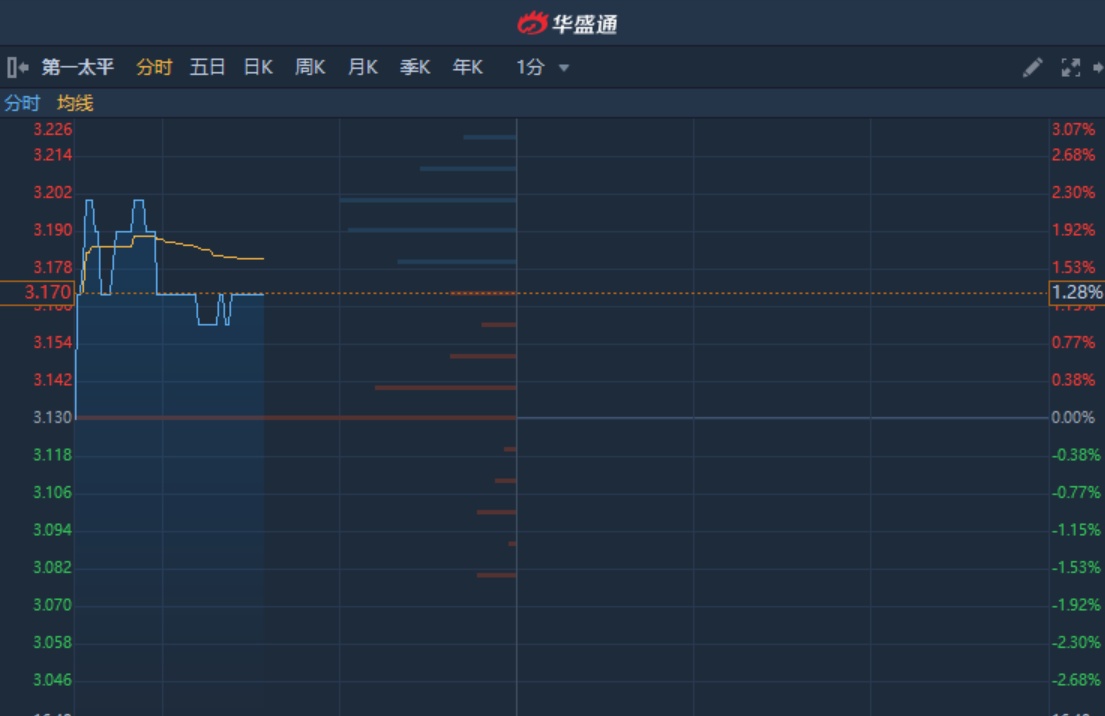Click the highlighted 3.170 price label
This screenshot has height=716, width=1105.
pos(37,292)
